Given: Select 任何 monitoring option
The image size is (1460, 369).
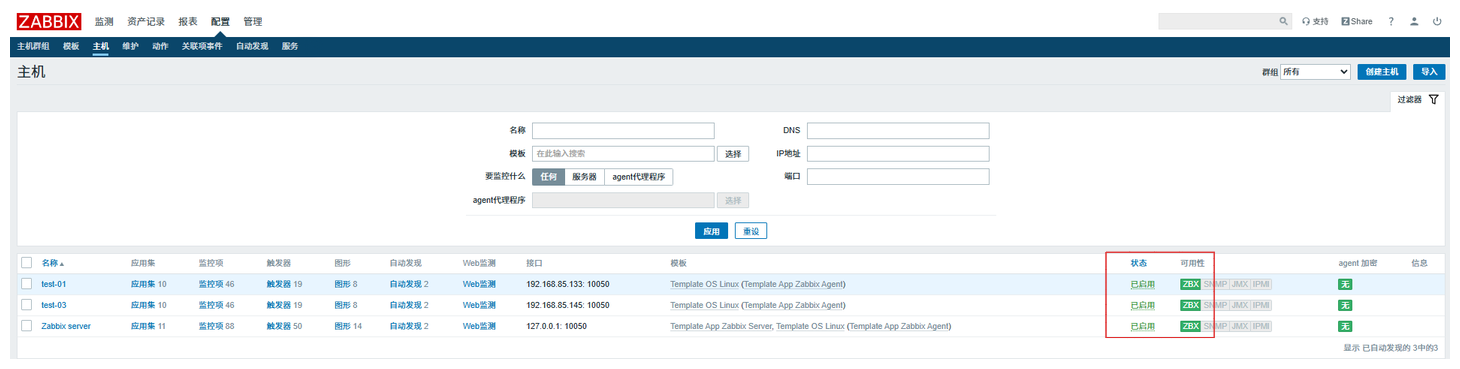Looking at the screenshot, I should tap(548, 176).
